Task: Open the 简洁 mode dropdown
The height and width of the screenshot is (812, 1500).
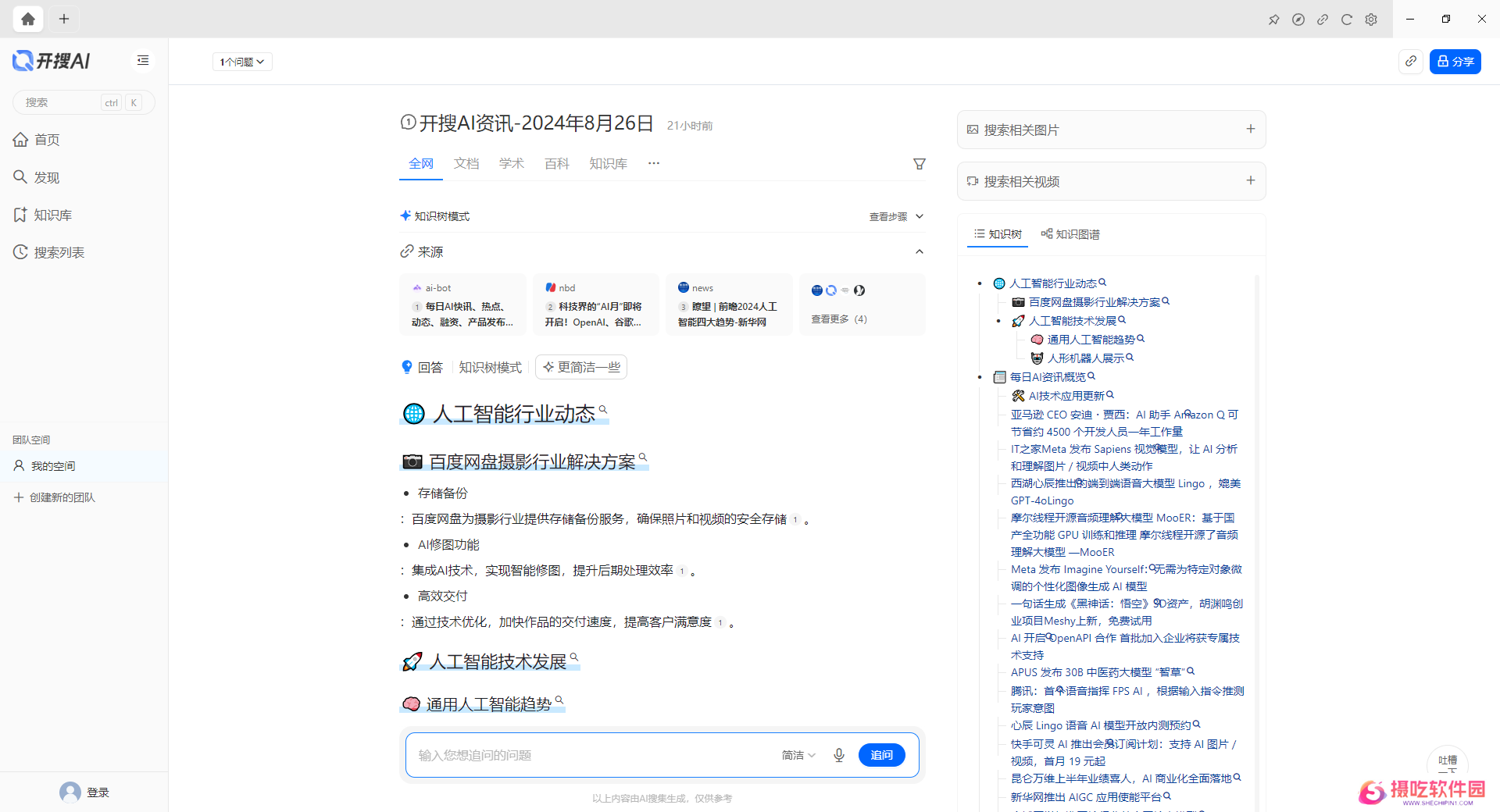Action: tap(798, 755)
